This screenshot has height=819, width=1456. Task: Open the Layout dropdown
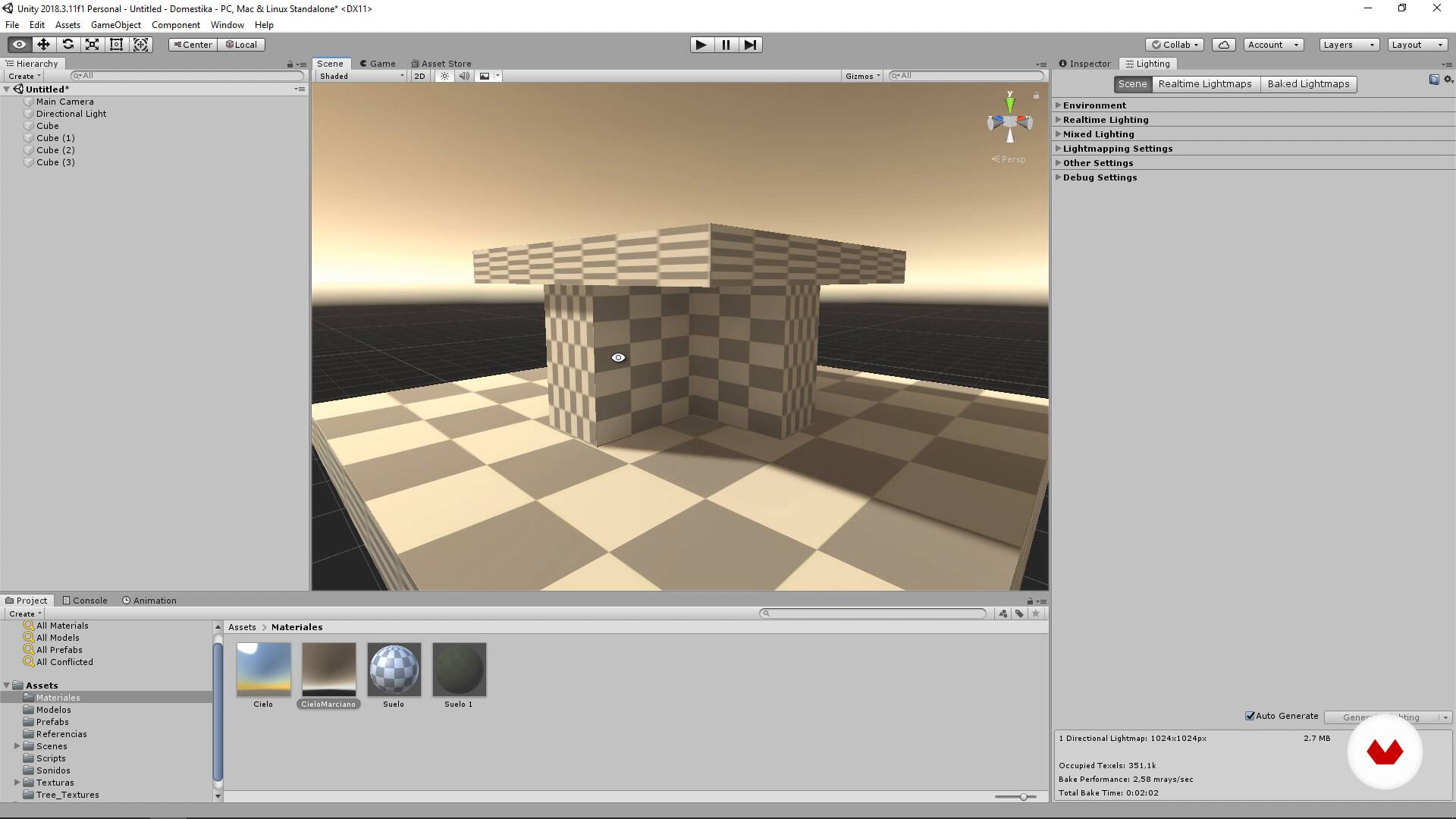(1418, 45)
